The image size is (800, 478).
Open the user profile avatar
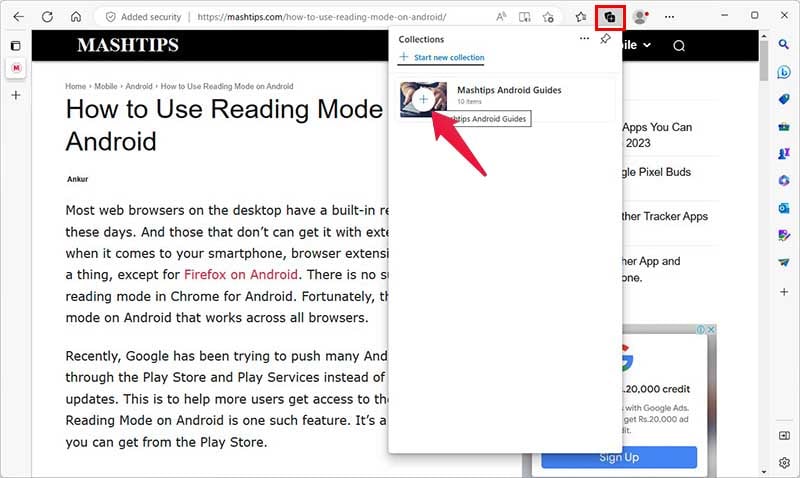point(640,17)
